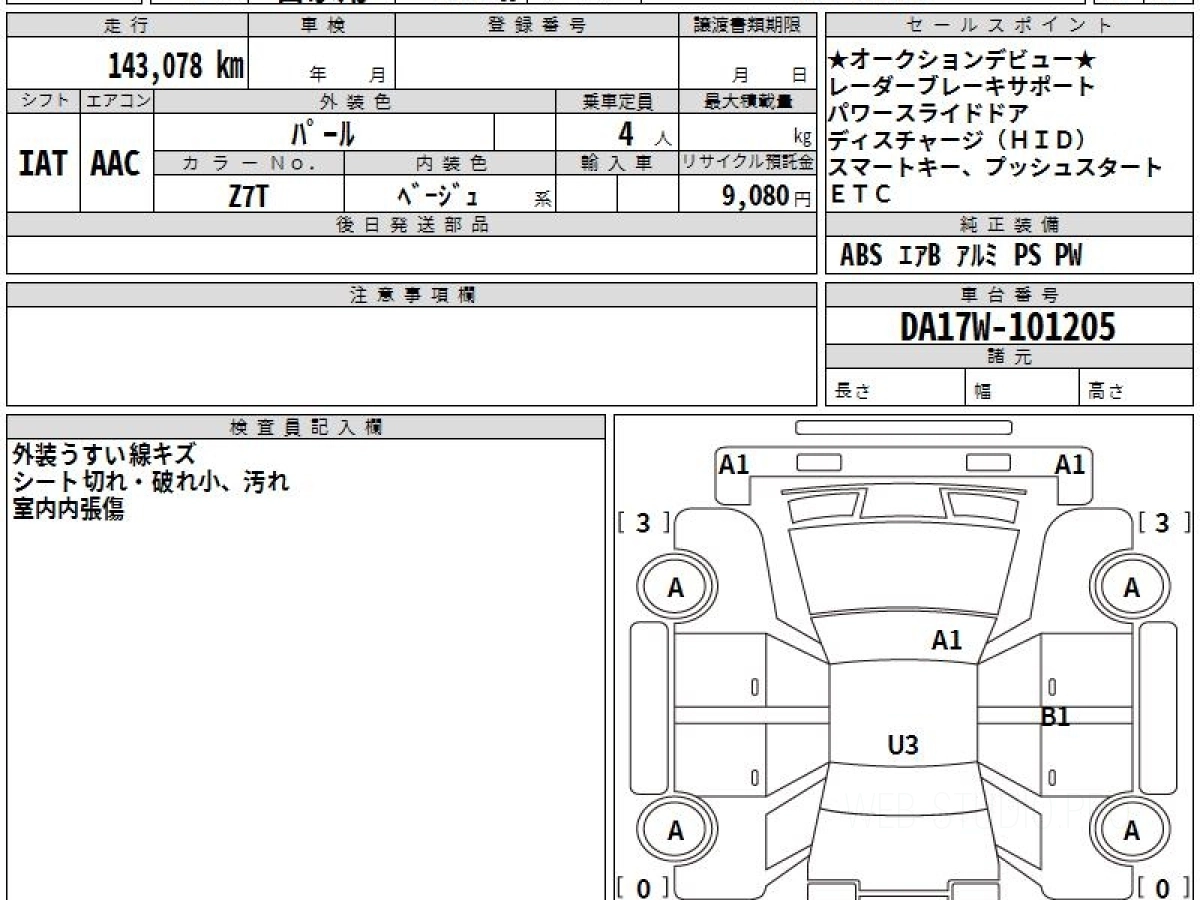This screenshot has width=1200, height=900.
Task: Select the 143,078 km mileage value
Action: click(176, 66)
